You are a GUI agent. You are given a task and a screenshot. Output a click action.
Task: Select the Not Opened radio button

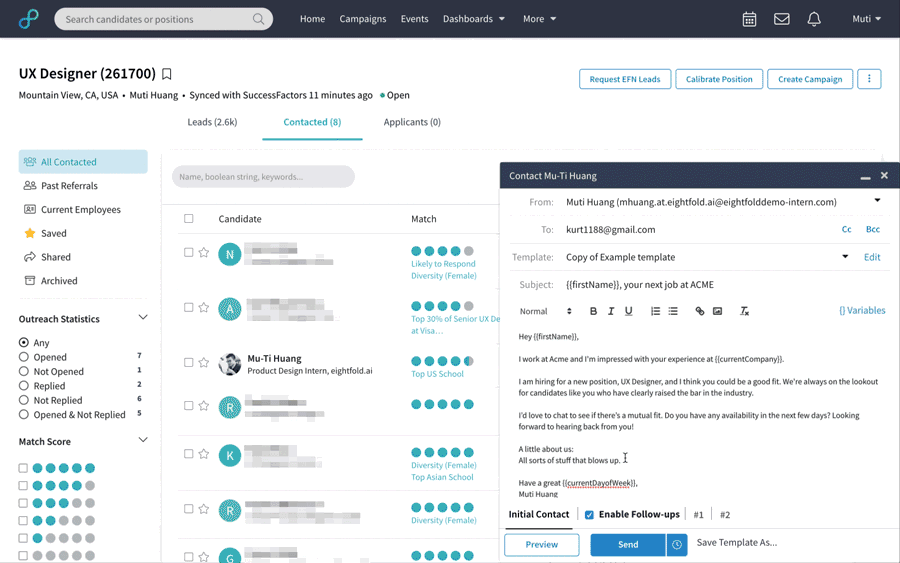pos(24,371)
